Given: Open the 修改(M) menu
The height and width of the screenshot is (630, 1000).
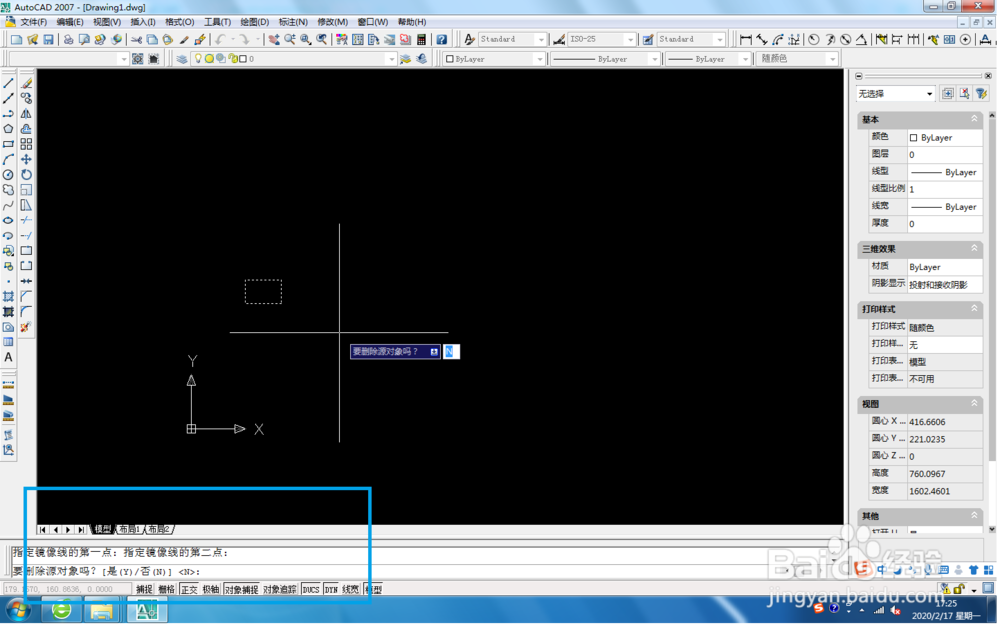Looking at the screenshot, I should pyautogui.click(x=332, y=22).
